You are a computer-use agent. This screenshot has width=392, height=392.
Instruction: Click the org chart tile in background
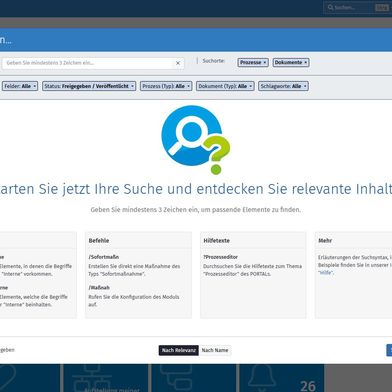pos(106,378)
